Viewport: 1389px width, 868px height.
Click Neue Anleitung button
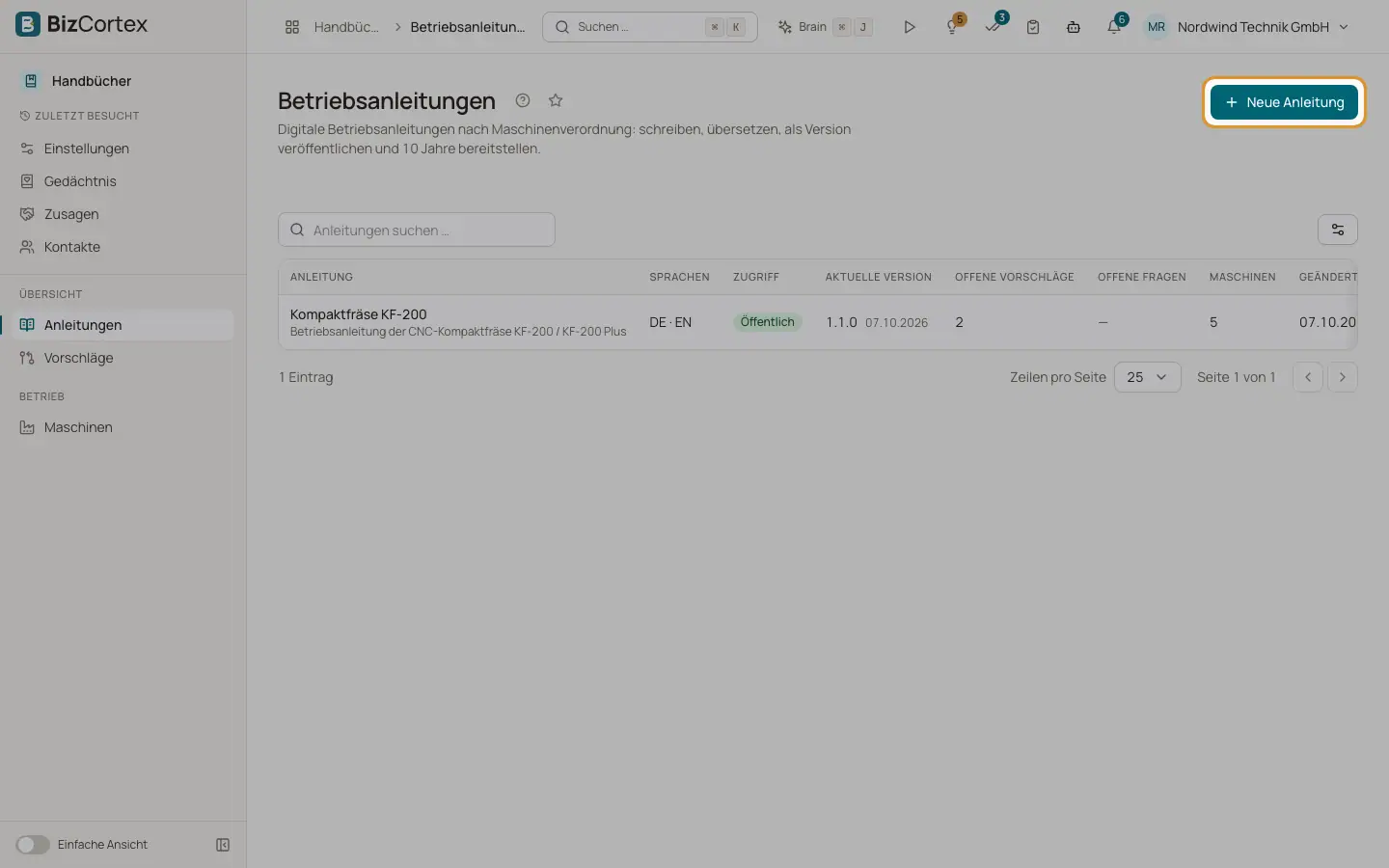point(1284,102)
